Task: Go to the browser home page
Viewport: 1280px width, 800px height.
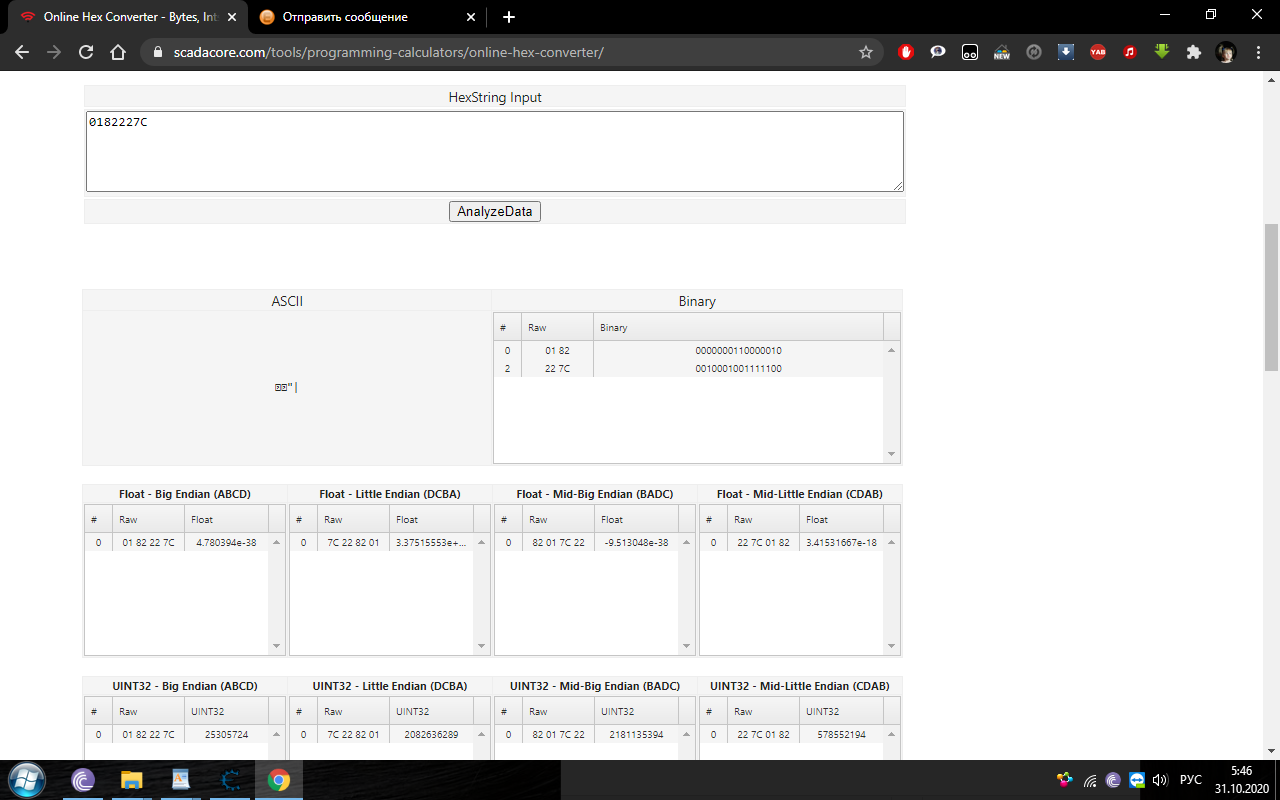Action: coord(118,52)
